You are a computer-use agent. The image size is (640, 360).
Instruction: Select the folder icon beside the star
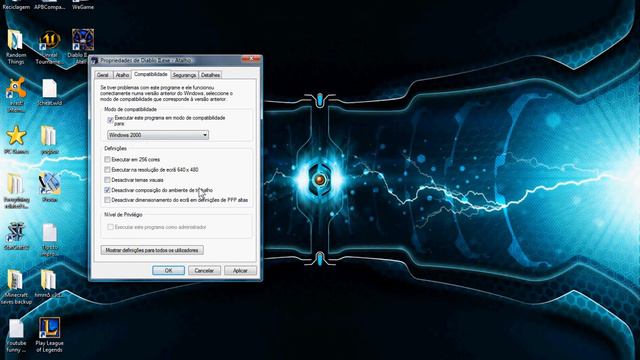coord(49,136)
